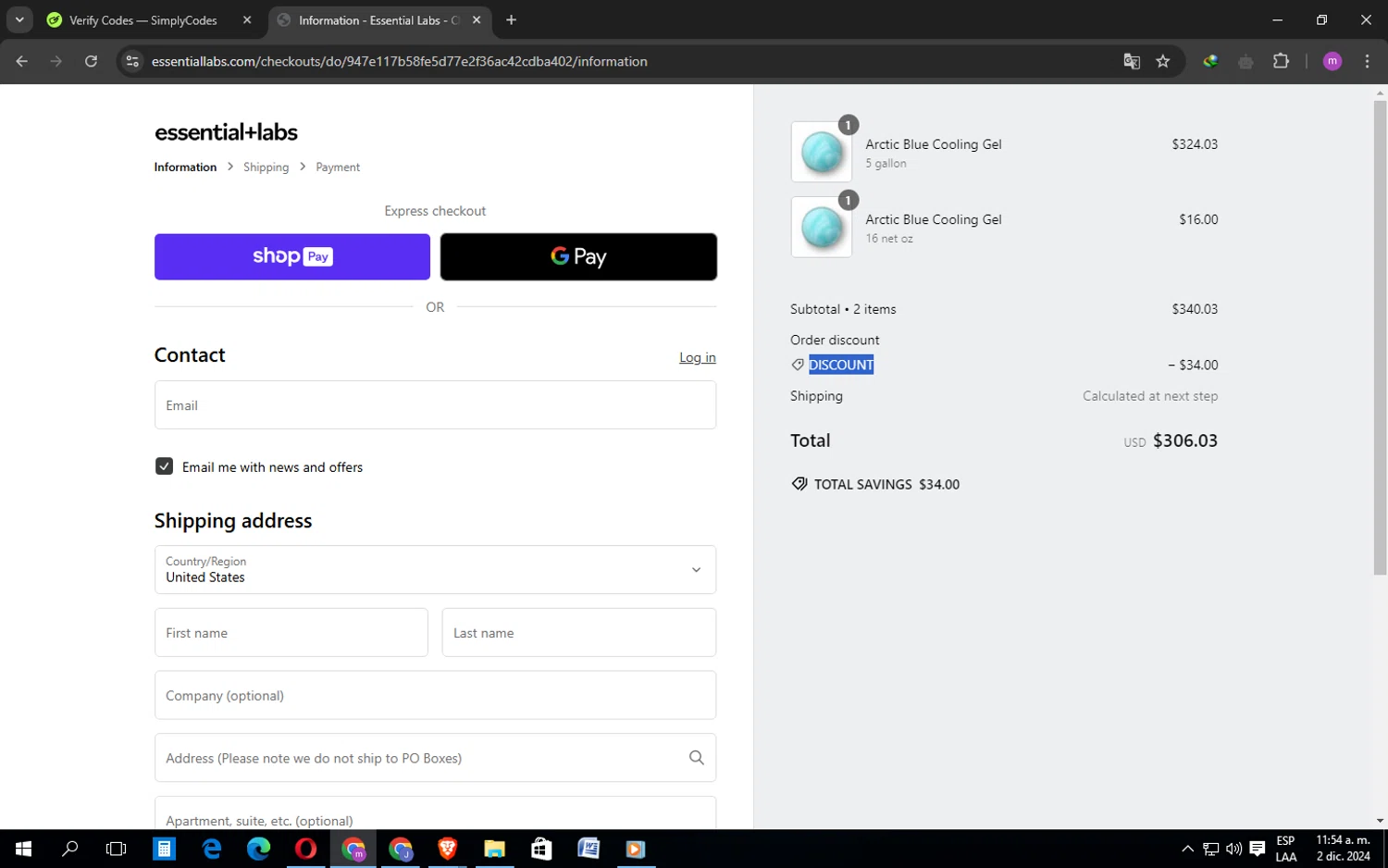Open Word from the taskbar
Image resolution: width=1388 pixels, height=868 pixels.
[589, 849]
